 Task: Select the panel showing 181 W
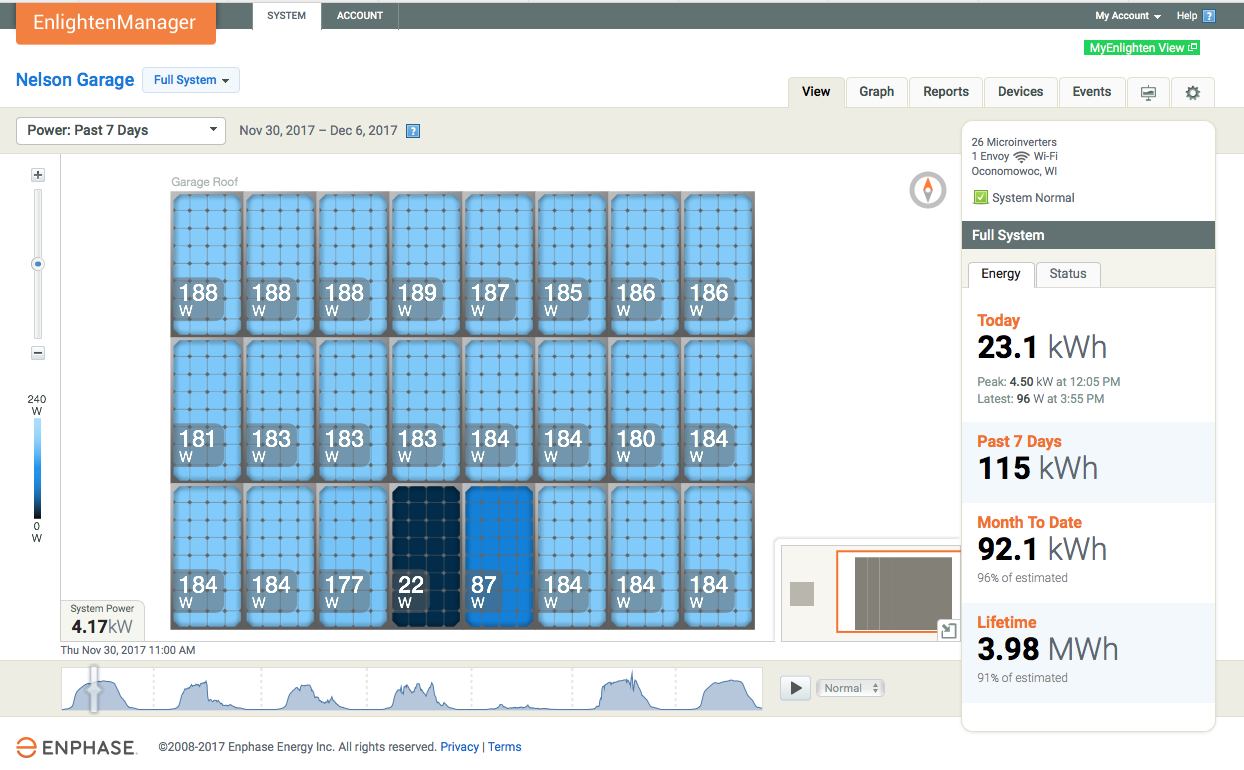(x=207, y=411)
